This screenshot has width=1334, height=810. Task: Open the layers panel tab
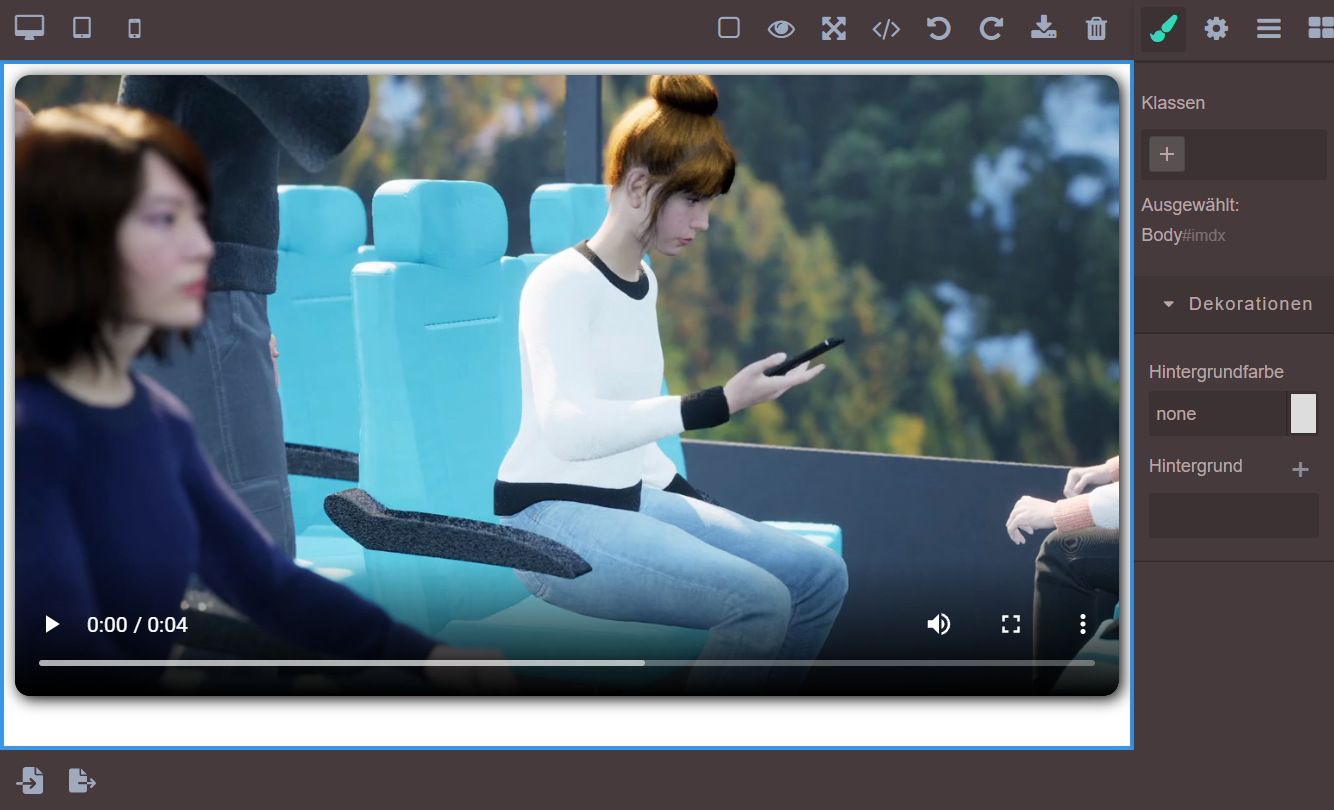1269,29
